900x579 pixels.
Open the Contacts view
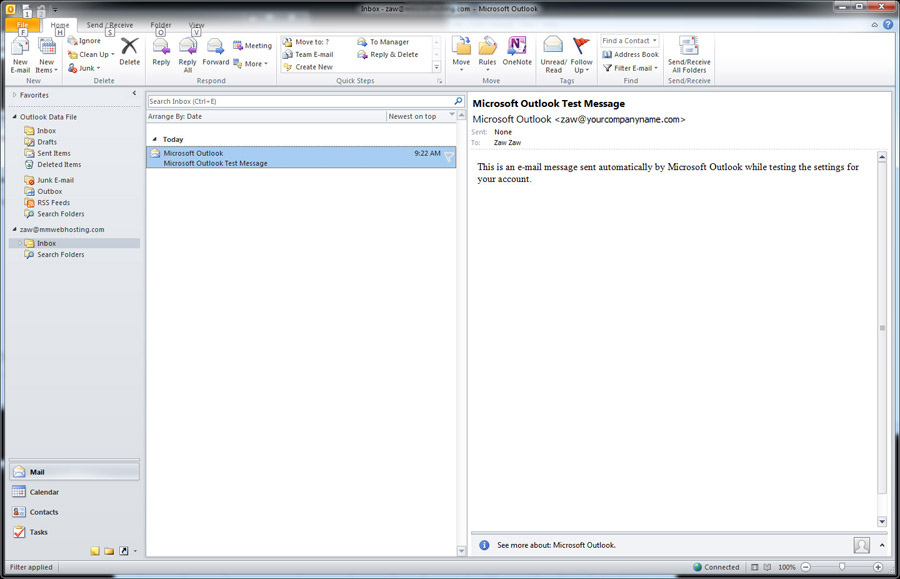point(74,512)
